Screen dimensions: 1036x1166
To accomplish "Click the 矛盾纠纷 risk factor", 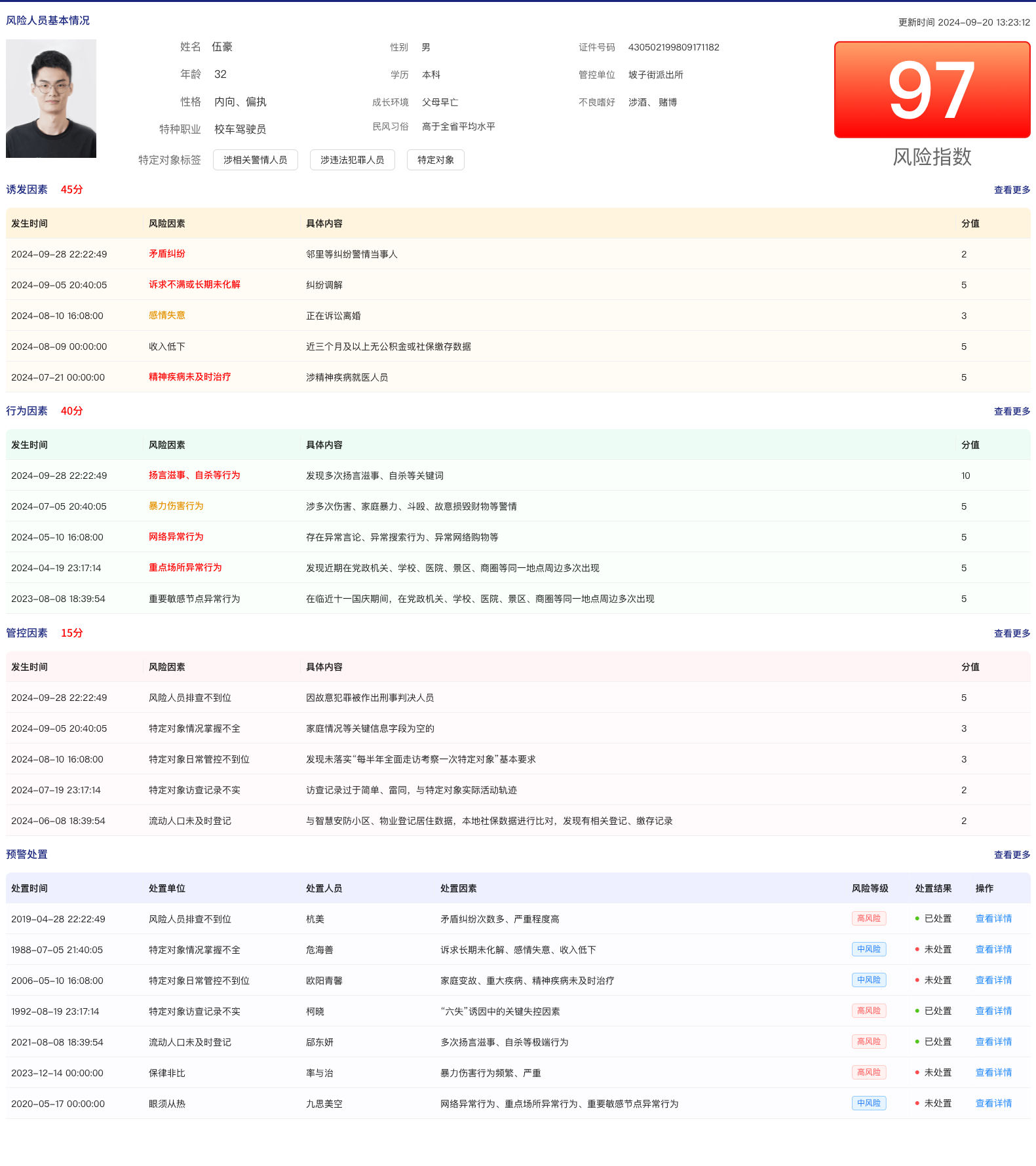I will pos(167,254).
